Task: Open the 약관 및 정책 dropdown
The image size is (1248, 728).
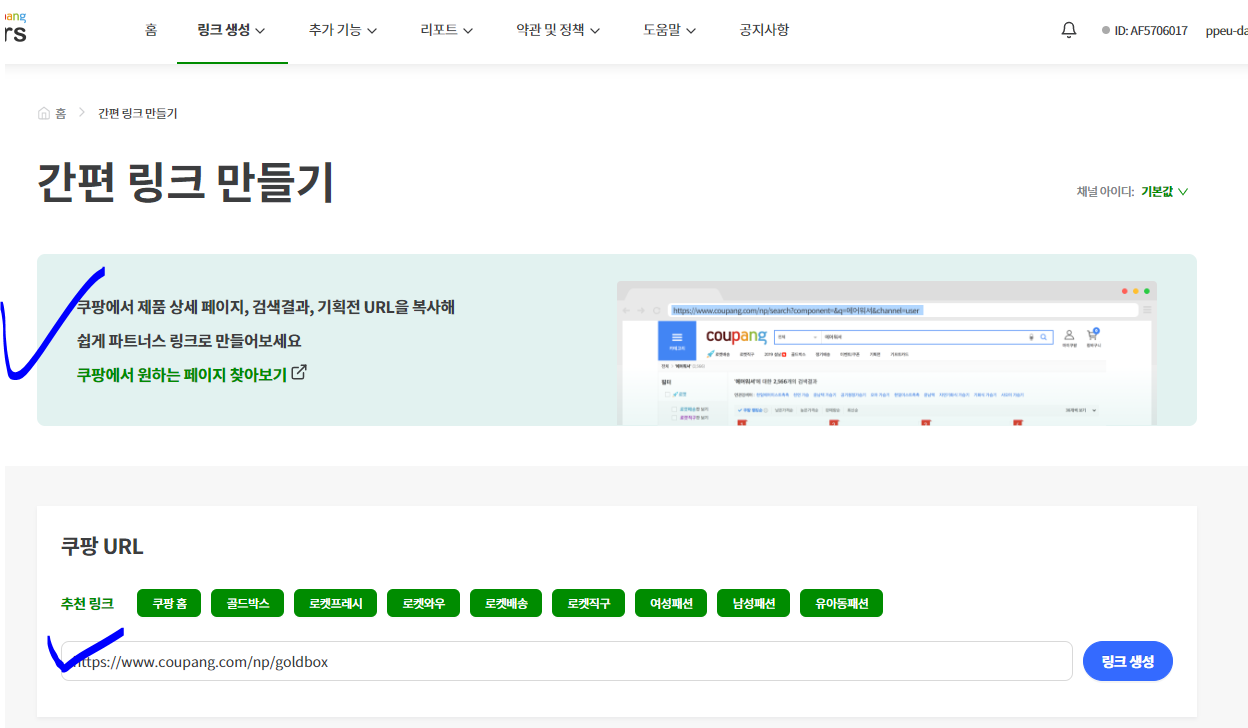Action: click(x=558, y=30)
